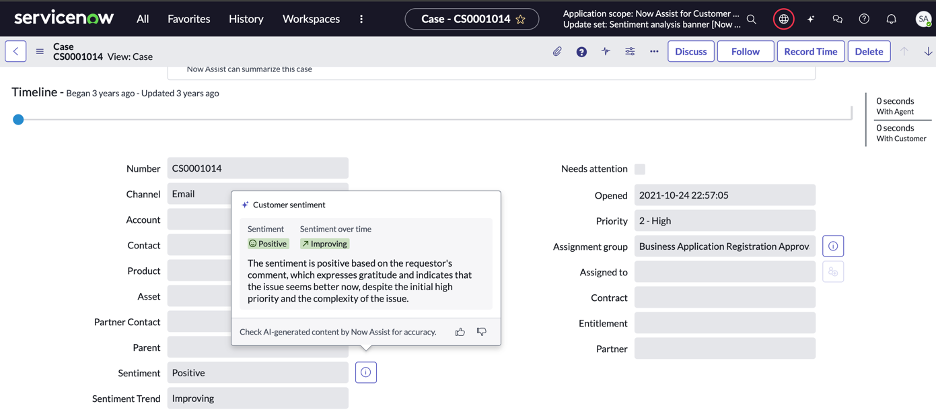The width and height of the screenshot is (936, 410).
Task: Click the Now Assist sparkle icon in form toolbar
Action: (606, 51)
